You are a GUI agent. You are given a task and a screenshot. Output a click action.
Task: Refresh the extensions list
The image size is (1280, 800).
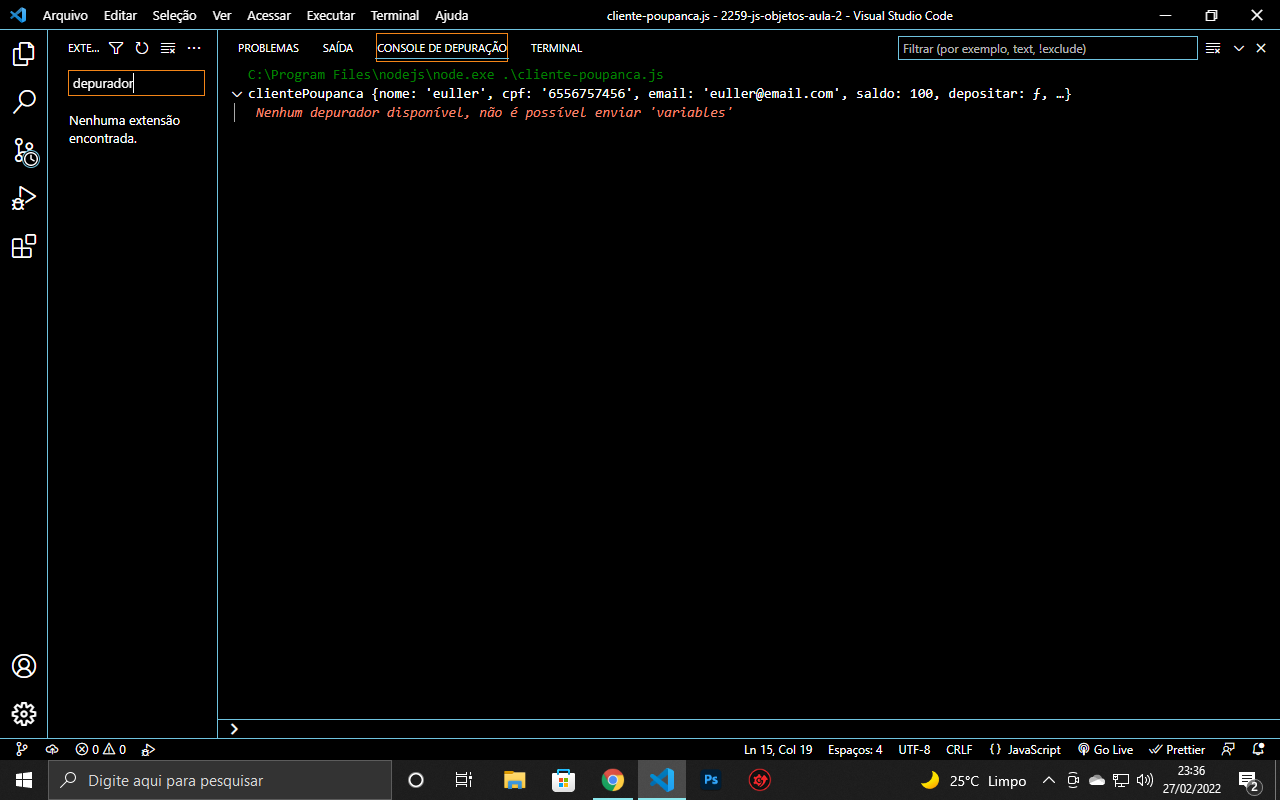tap(142, 48)
